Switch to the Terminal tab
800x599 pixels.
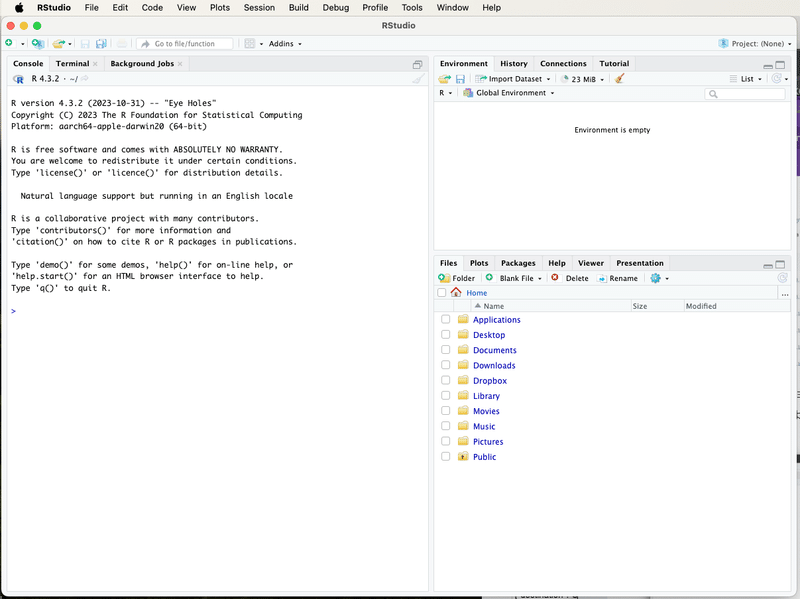coord(72,64)
